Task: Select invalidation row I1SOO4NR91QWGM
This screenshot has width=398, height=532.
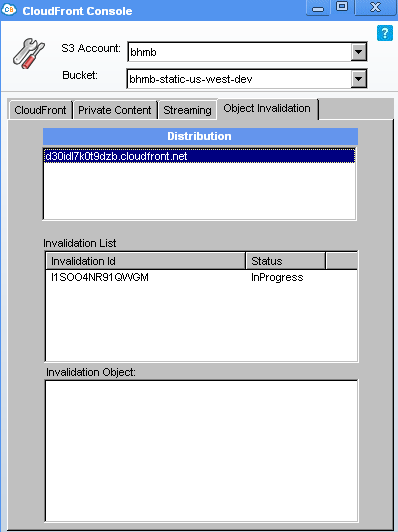Action: [202, 277]
